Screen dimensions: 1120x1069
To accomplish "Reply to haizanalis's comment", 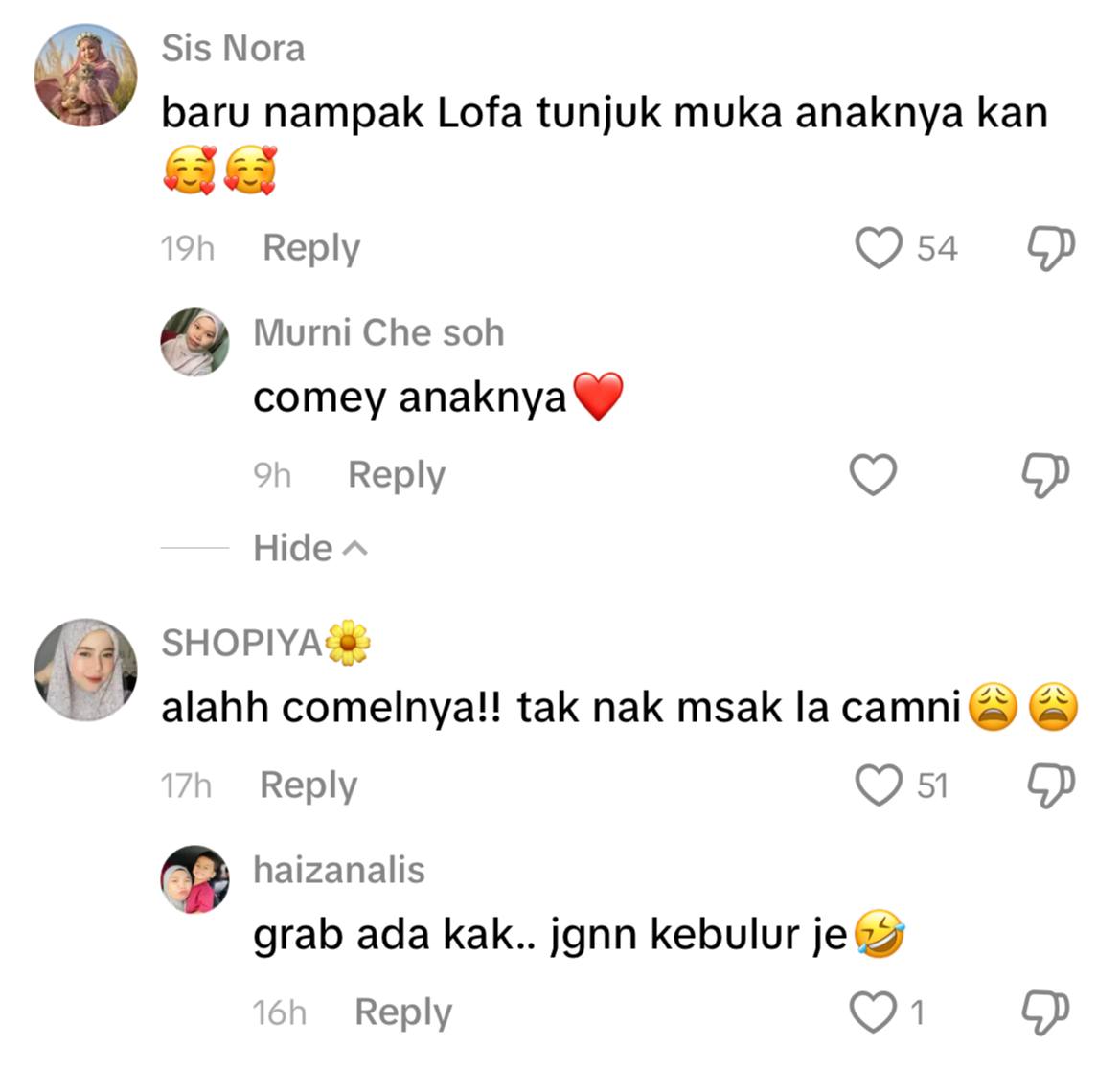I will point(403,1013).
